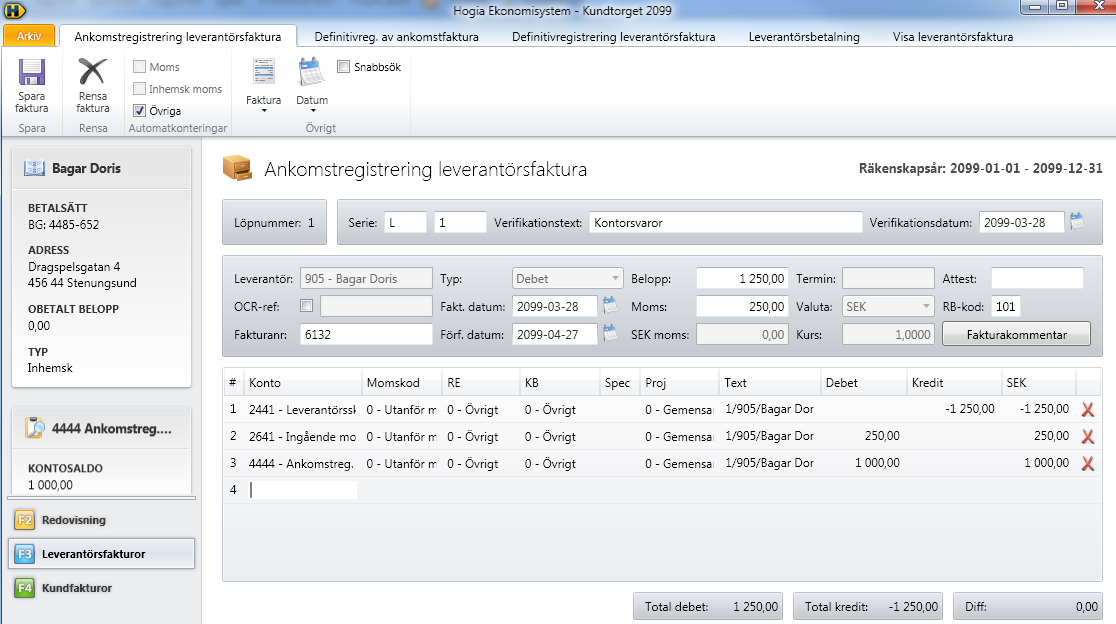Open the Datum calendar ribbon icon
The image size is (1116, 624).
pyautogui.click(x=312, y=72)
